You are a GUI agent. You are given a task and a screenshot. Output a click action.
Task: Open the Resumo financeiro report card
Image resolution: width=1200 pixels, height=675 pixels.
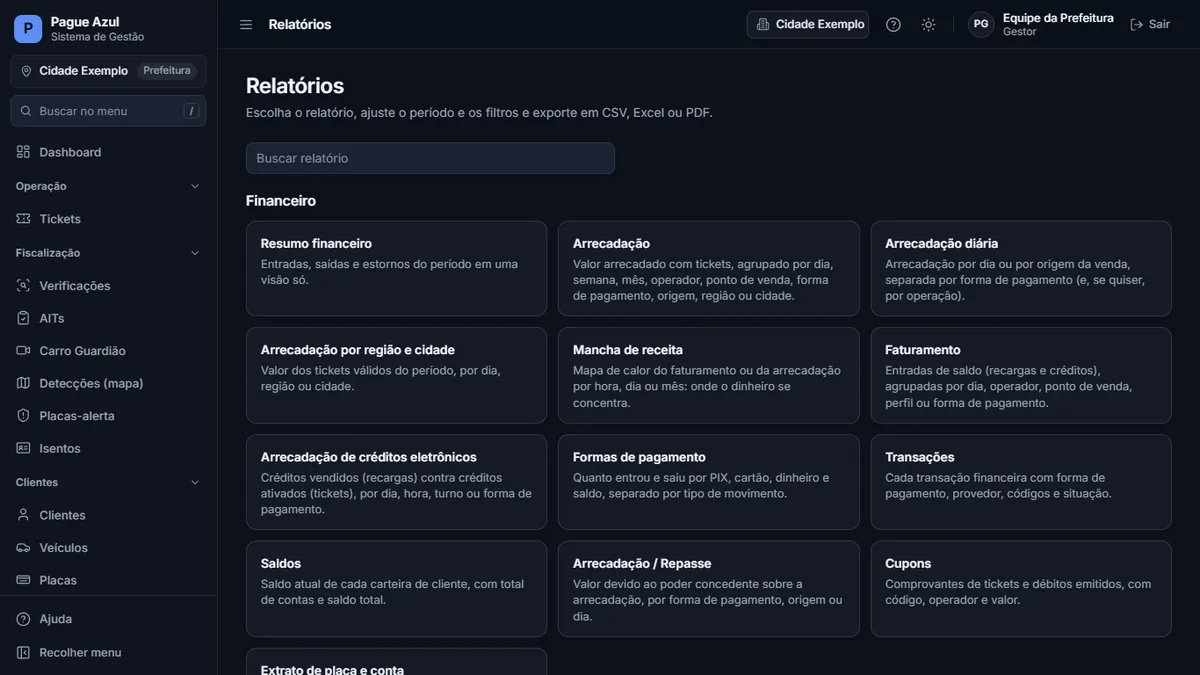(x=396, y=269)
